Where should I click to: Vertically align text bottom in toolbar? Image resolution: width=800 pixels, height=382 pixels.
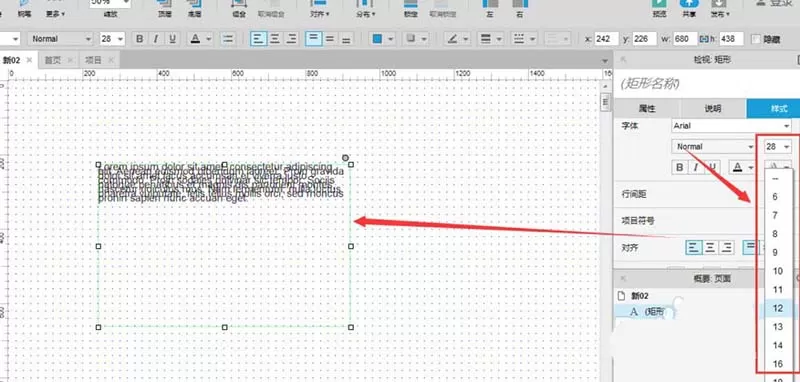tap(346, 39)
